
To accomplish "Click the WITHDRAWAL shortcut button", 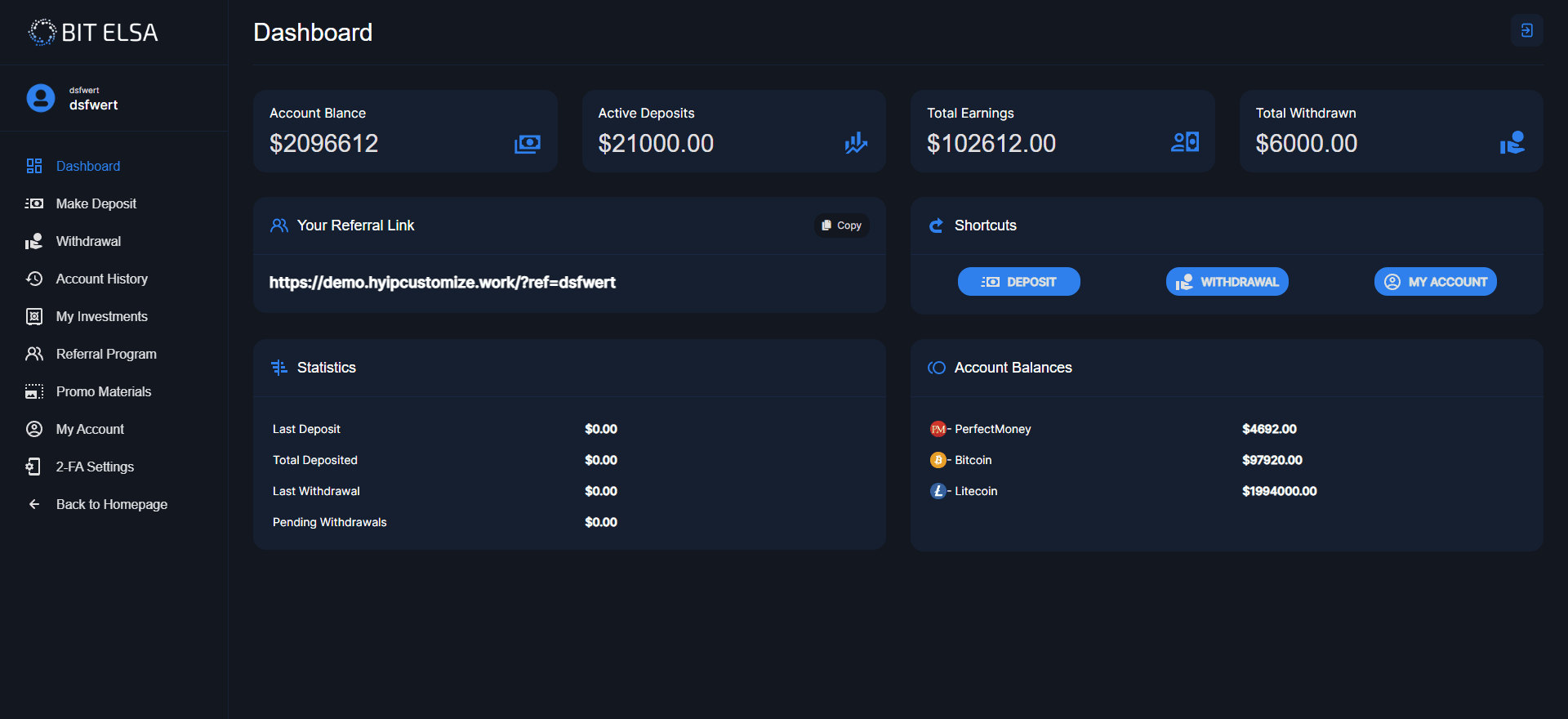I will tap(1227, 282).
